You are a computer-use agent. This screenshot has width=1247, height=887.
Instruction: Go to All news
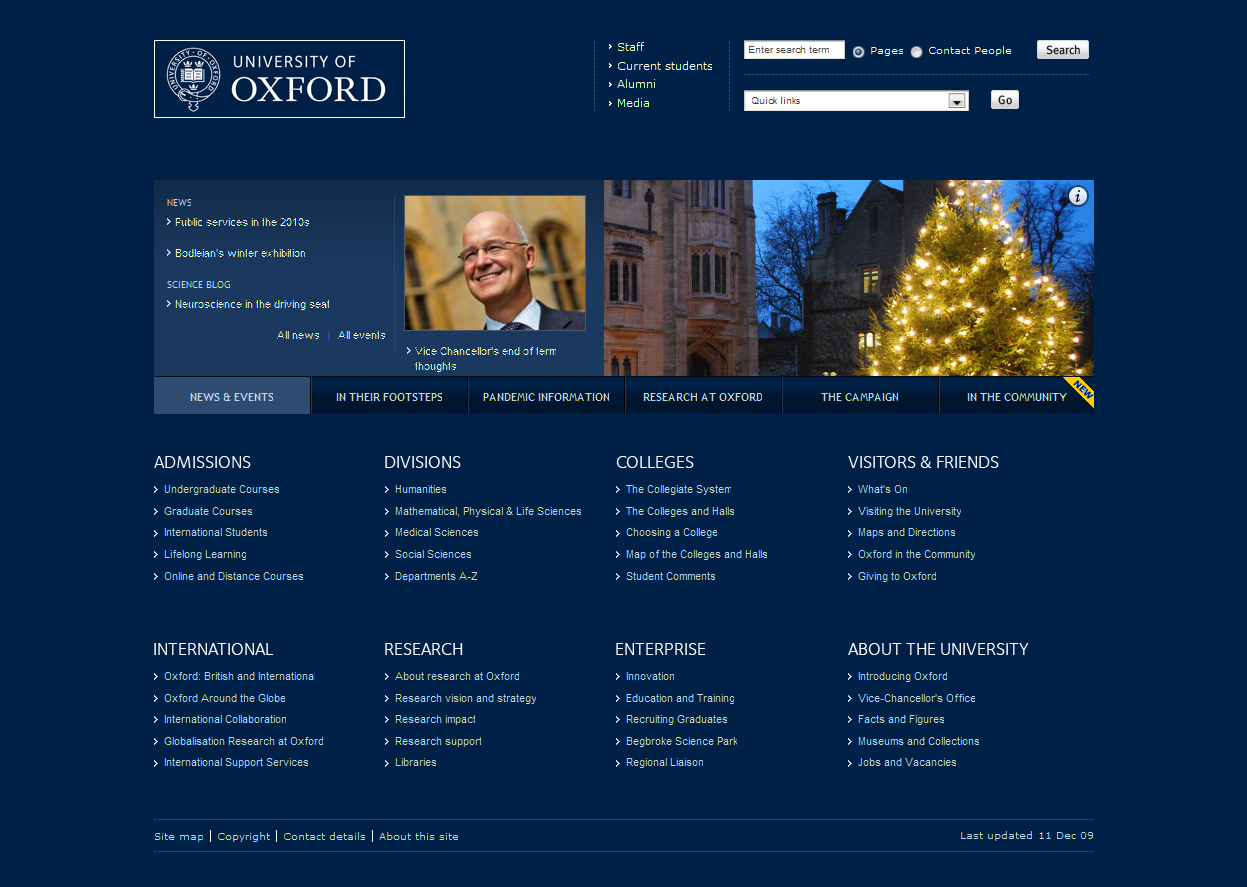point(298,335)
